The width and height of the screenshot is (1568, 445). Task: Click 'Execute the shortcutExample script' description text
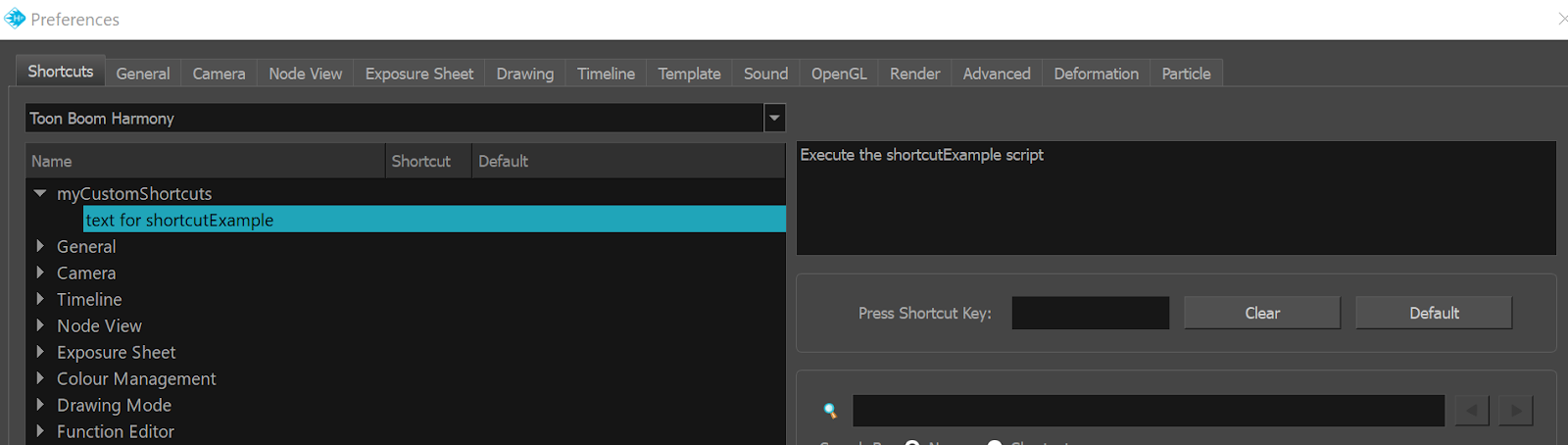(x=921, y=155)
